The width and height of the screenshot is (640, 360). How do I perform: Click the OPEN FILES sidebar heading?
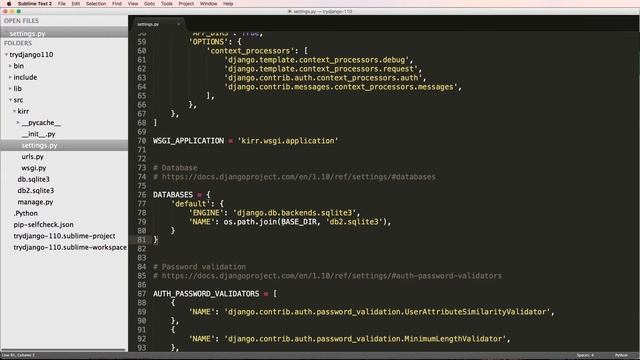pyautogui.click(x=21, y=21)
